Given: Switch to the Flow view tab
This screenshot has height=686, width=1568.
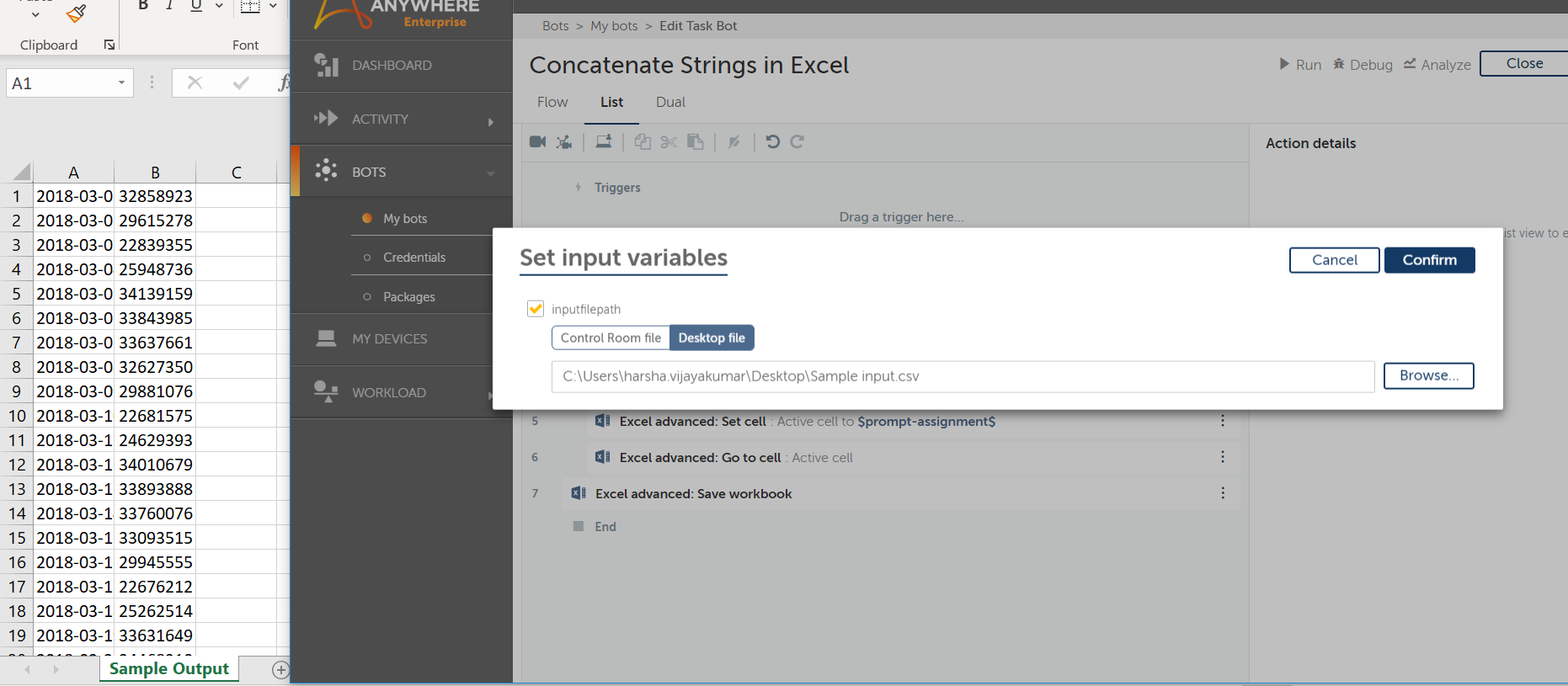Looking at the screenshot, I should (552, 102).
